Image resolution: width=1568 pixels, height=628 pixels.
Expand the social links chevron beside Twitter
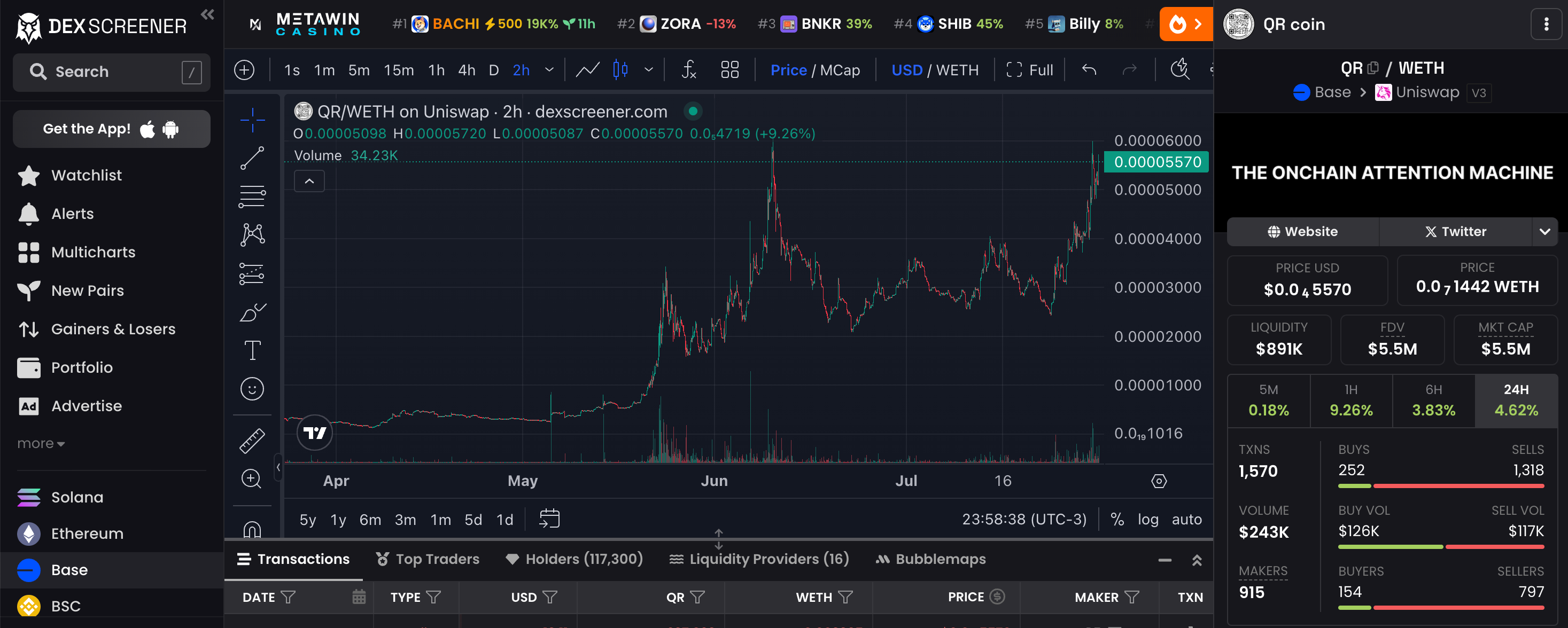(x=1544, y=232)
